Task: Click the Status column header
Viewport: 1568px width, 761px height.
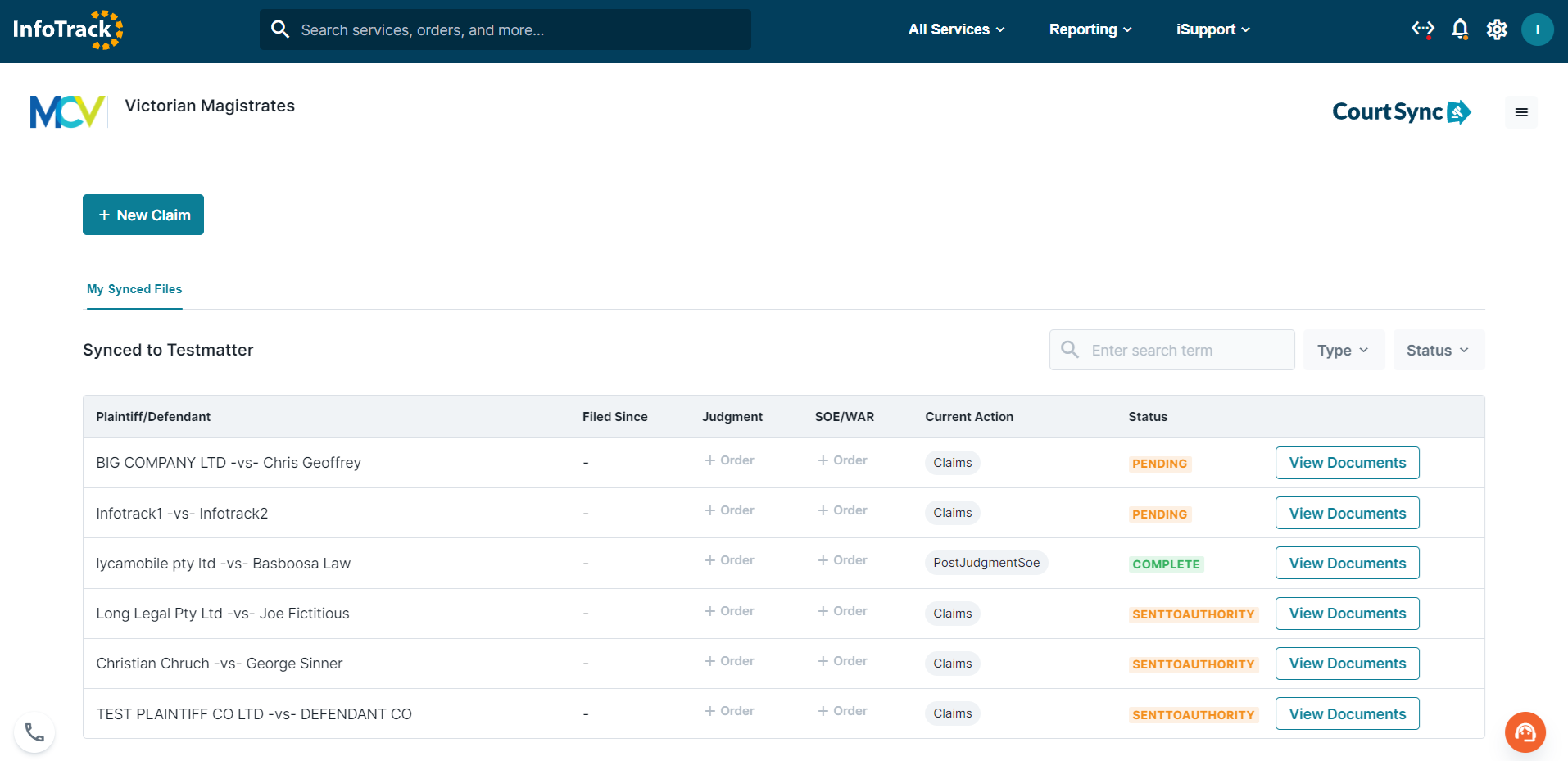Action: pyautogui.click(x=1148, y=417)
